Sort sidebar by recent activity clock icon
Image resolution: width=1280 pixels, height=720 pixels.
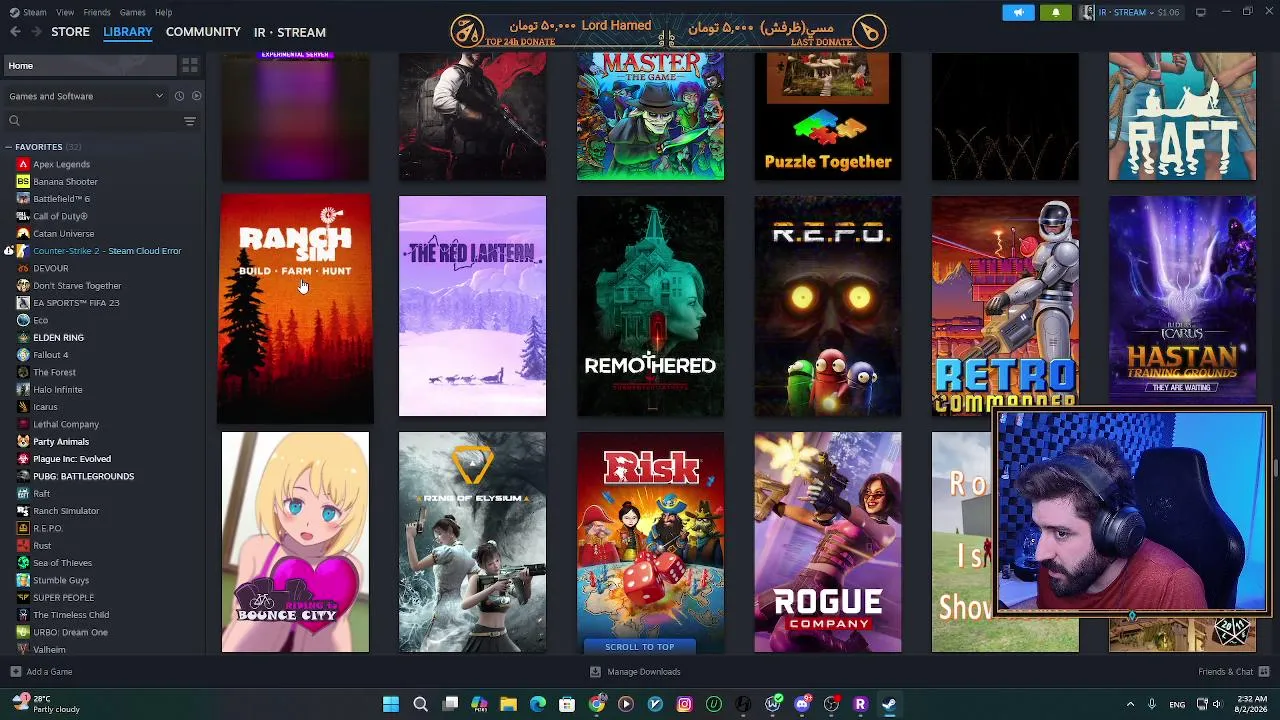pyautogui.click(x=179, y=96)
